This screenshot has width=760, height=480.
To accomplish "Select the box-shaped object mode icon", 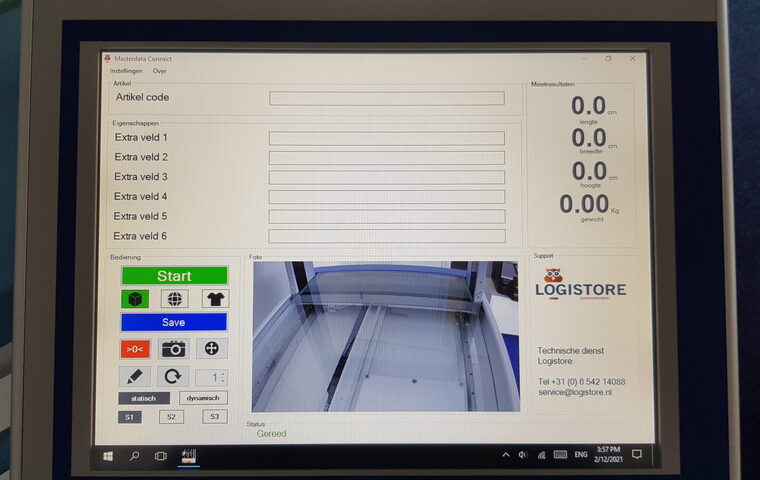I will click(134, 299).
